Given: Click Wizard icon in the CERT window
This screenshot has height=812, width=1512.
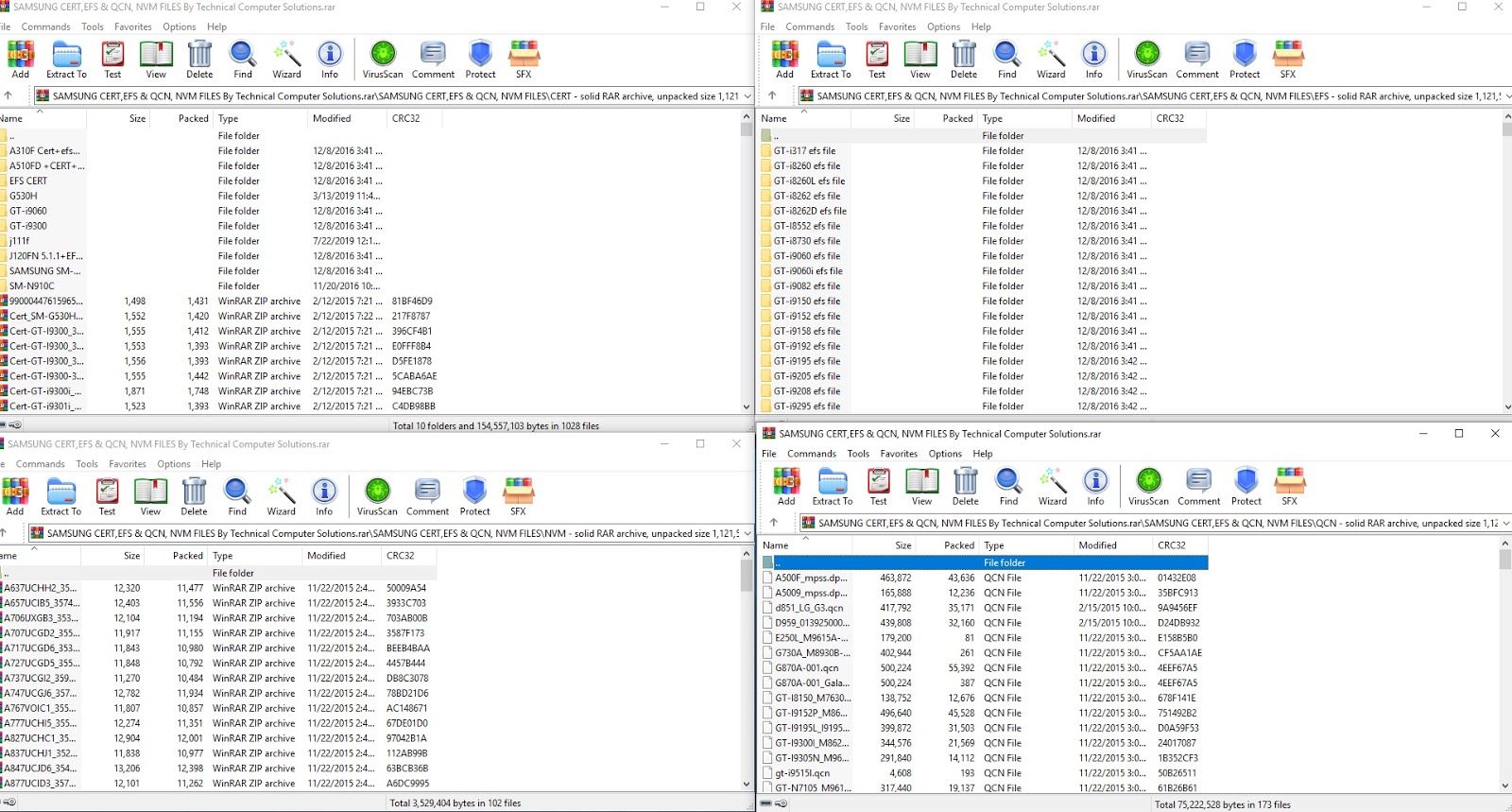Looking at the screenshot, I should pyautogui.click(x=286, y=59).
